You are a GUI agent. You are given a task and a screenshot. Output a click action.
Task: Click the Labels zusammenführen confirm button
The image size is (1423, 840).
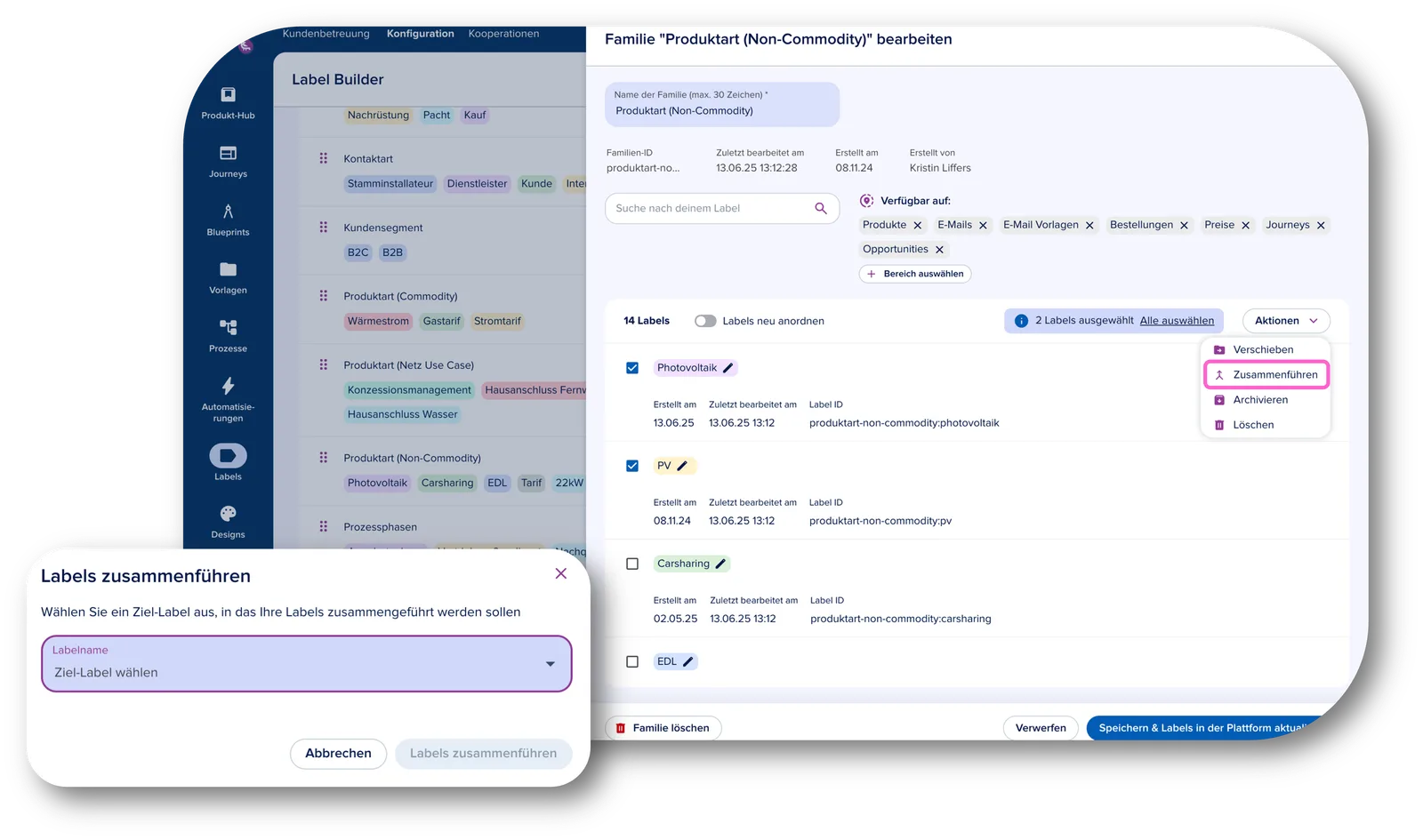click(x=483, y=753)
